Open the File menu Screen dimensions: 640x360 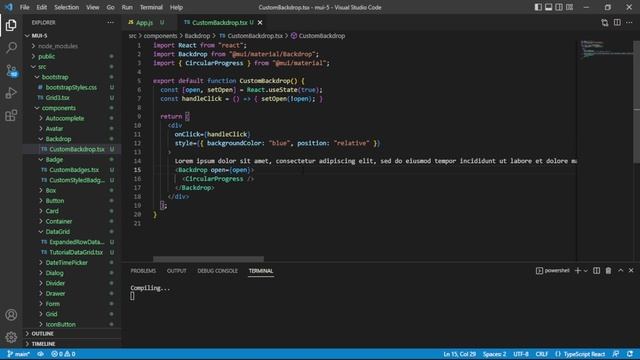24,7
